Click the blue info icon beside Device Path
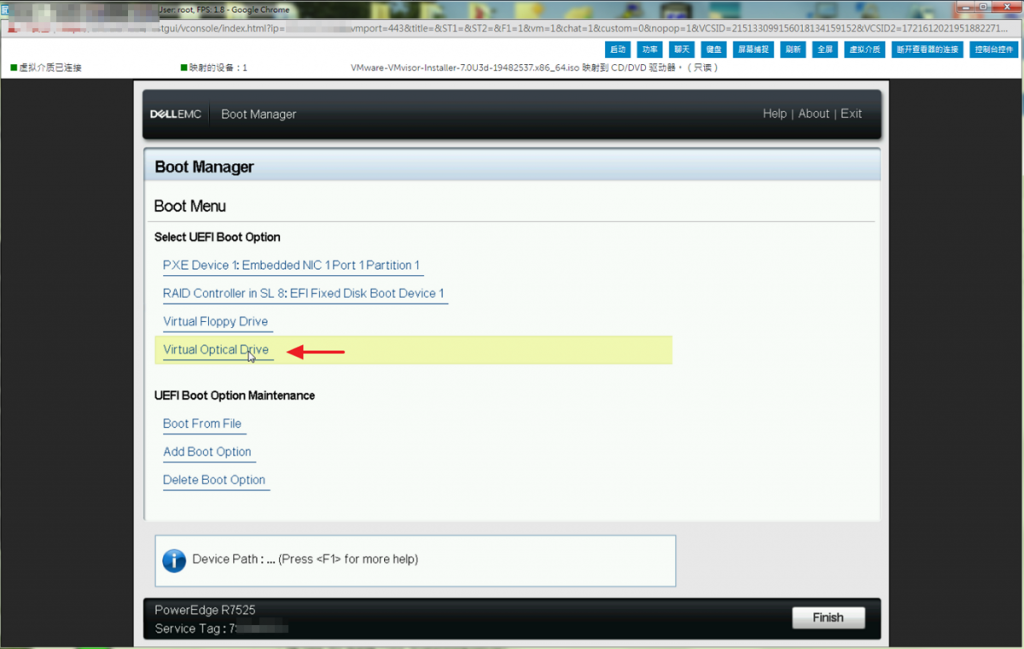The image size is (1024, 649). (x=174, y=560)
